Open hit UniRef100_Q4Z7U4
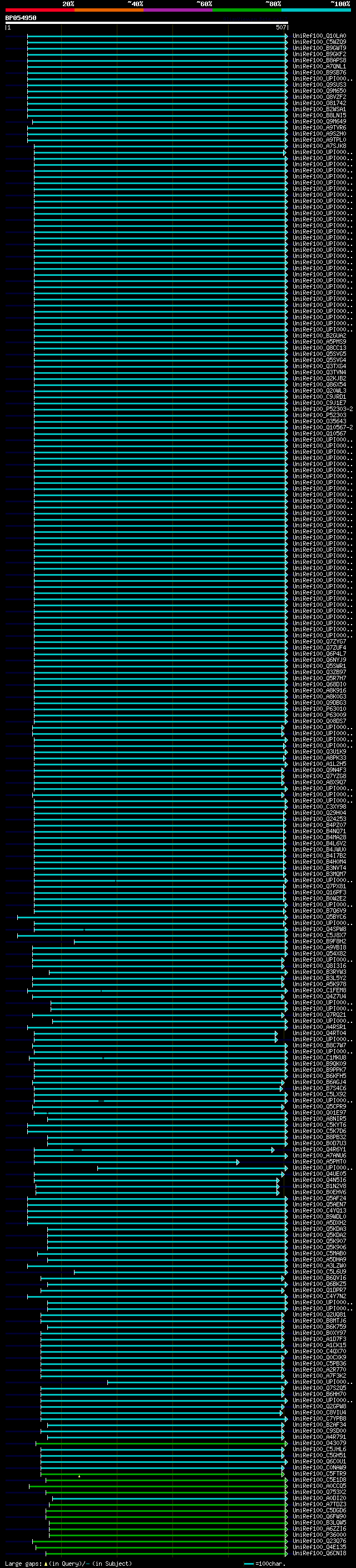The width and height of the screenshot is (356, 1568). click(x=319, y=996)
